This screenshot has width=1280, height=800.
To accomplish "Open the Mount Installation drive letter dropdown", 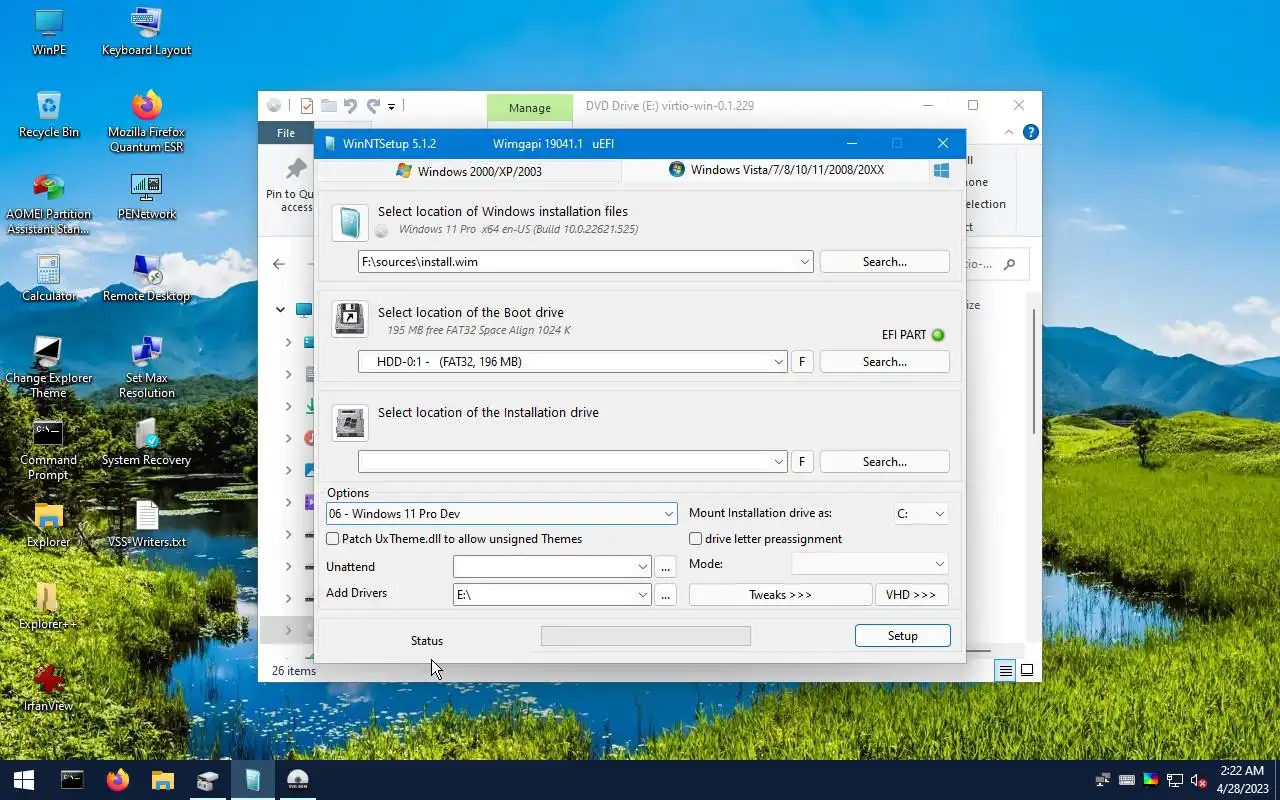I will [x=939, y=514].
